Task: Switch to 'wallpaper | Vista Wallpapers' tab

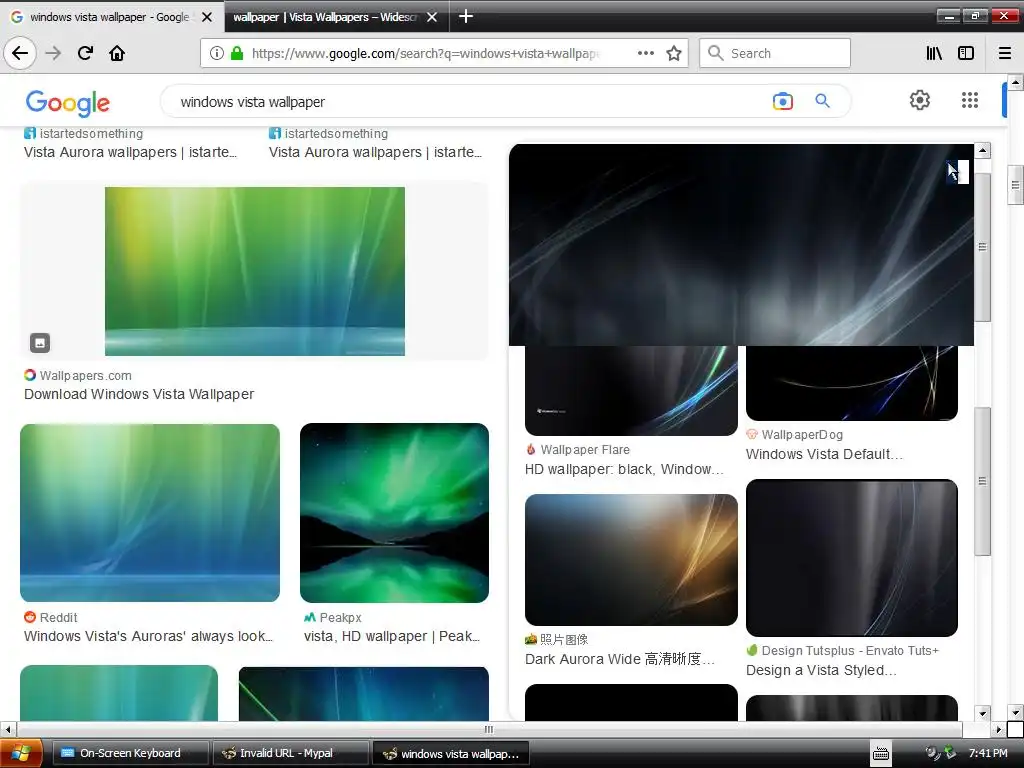Action: (325, 17)
